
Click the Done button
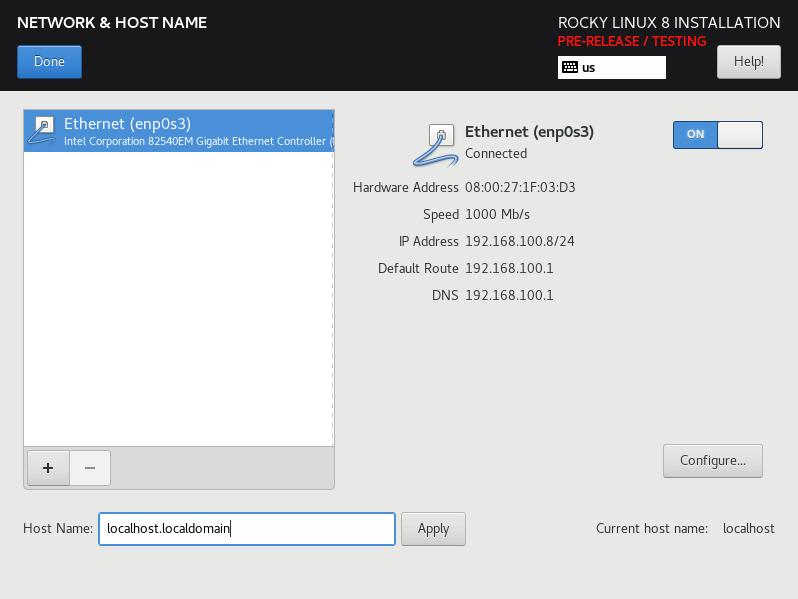pyautogui.click(x=49, y=62)
